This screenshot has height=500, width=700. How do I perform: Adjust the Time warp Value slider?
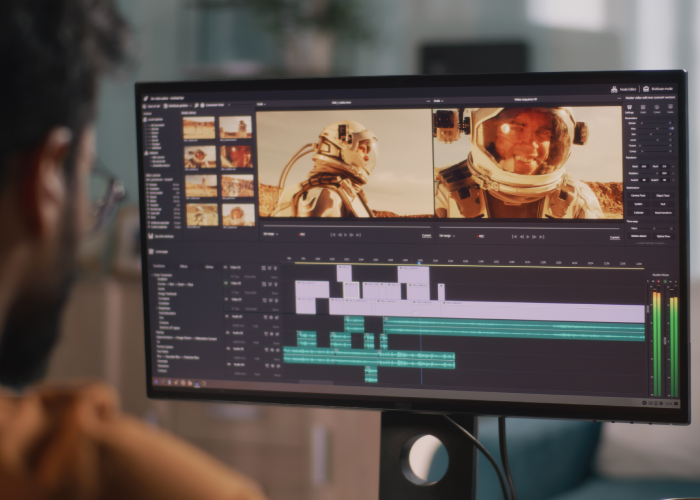[655, 228]
